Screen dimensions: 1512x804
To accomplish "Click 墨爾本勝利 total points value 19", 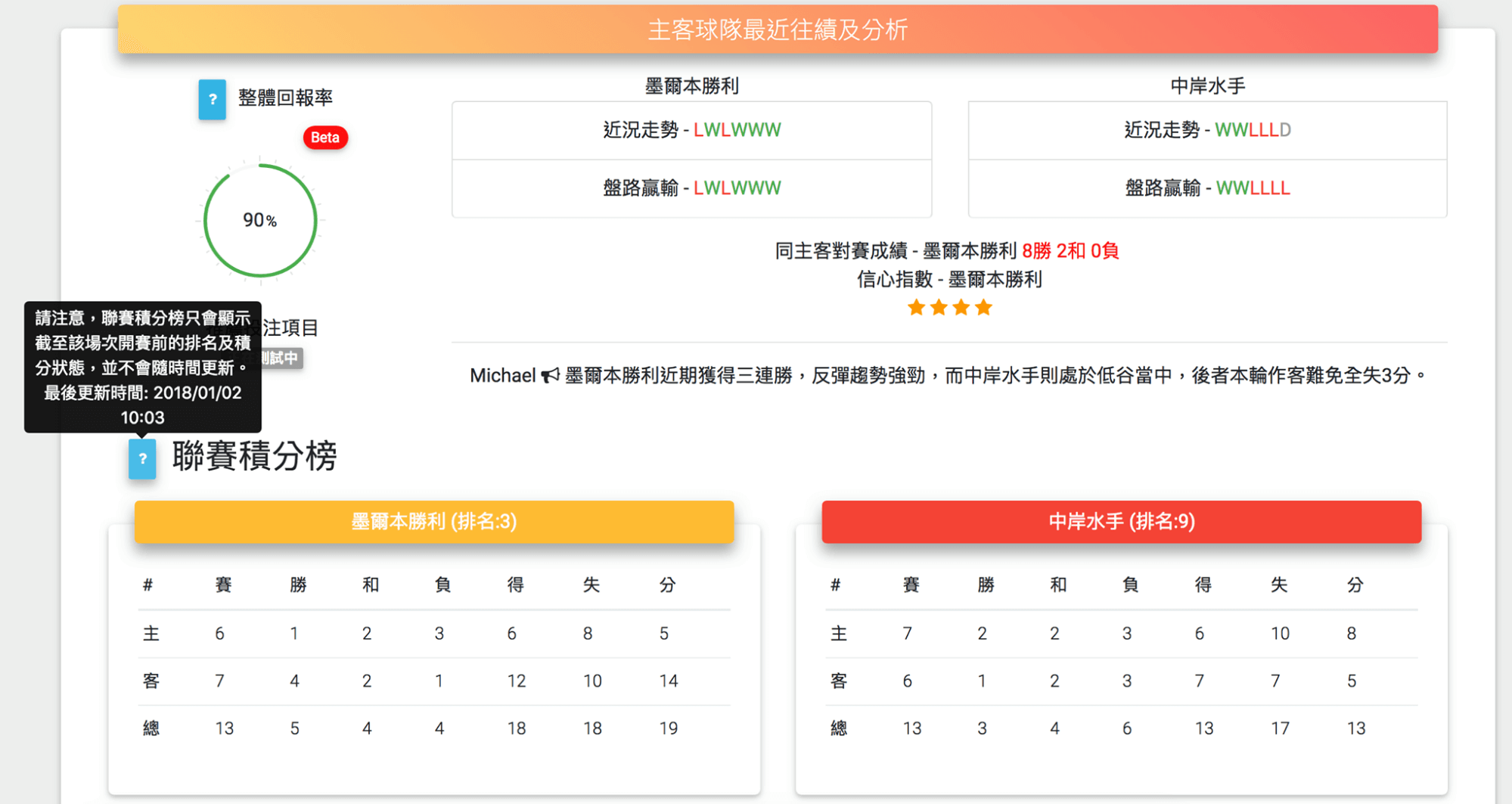I will pyautogui.click(x=669, y=728).
